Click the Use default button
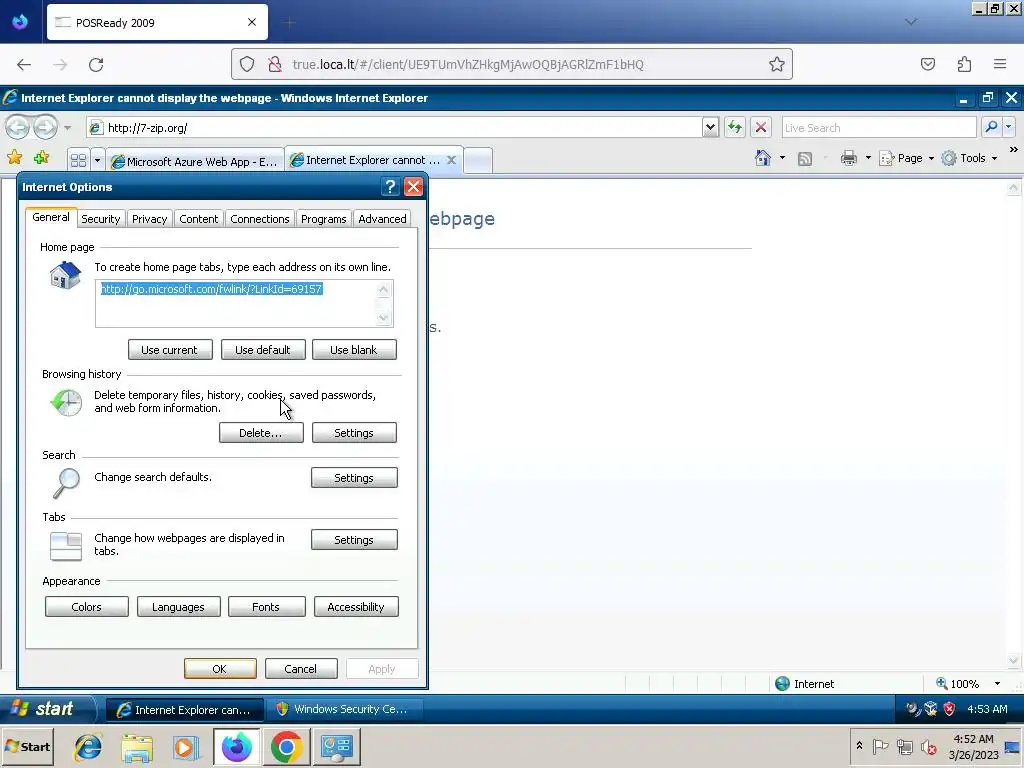Screen dimensions: 1024x768 coord(263,350)
